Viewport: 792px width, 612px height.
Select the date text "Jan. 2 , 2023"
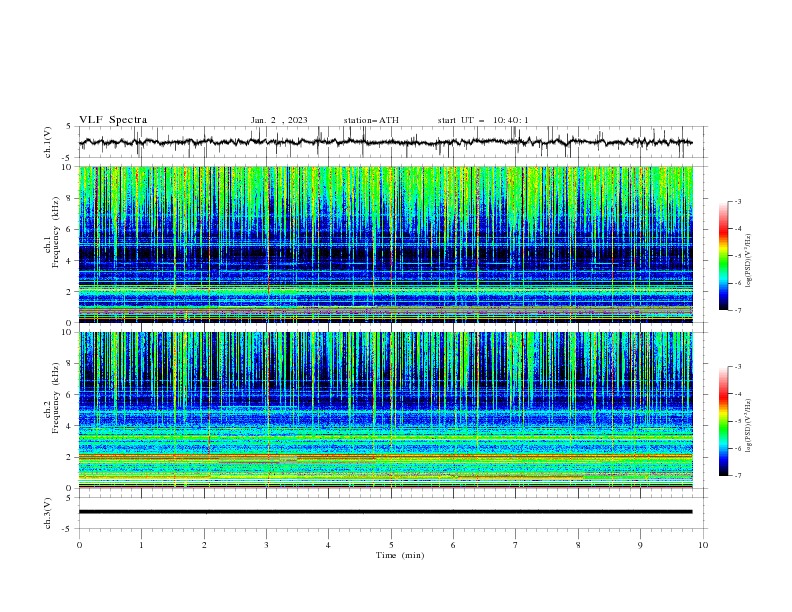point(279,120)
